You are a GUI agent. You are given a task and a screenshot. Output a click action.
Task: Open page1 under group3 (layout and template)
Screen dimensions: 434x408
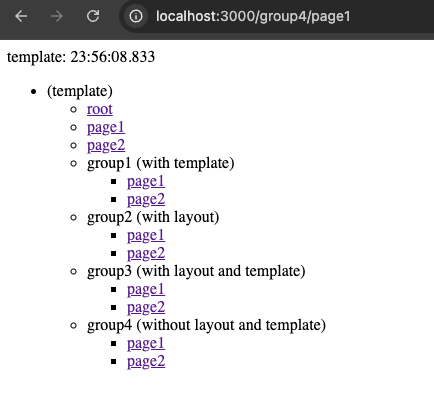146,289
